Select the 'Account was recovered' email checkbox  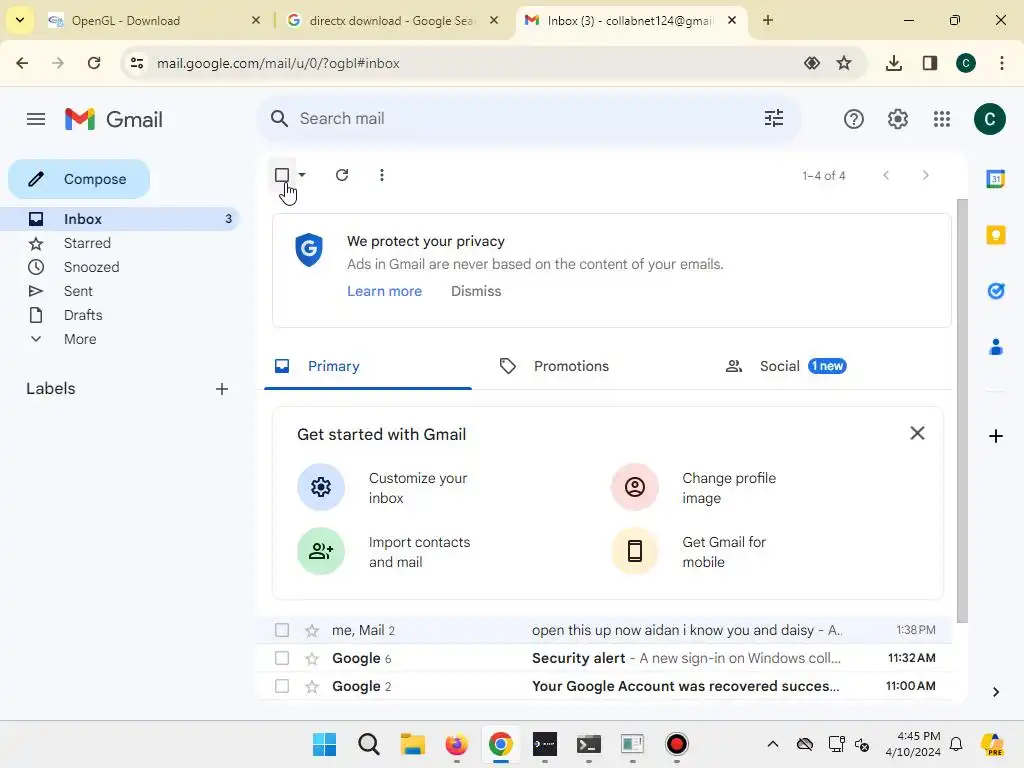282,686
